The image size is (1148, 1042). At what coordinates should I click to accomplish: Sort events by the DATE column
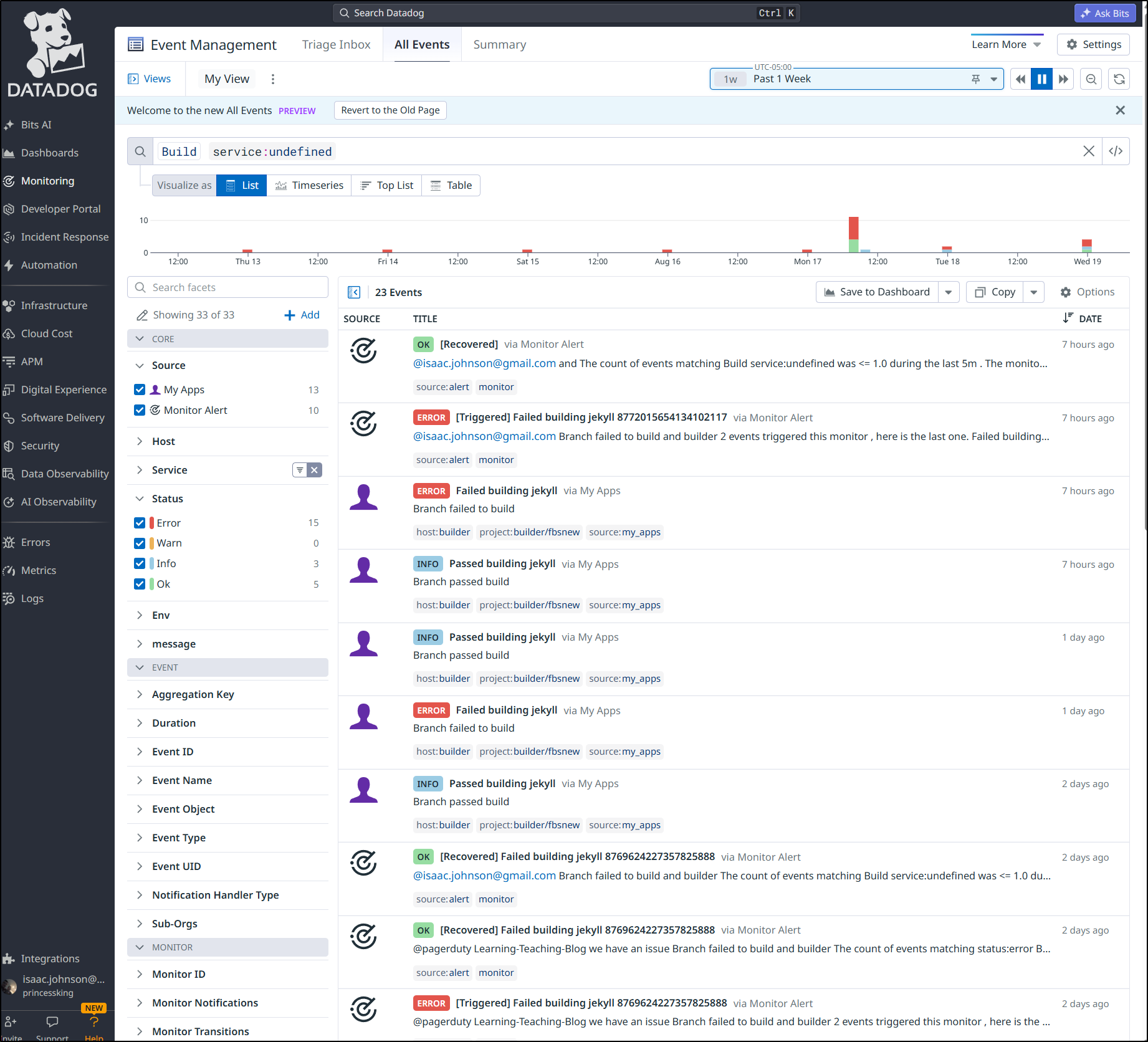pyautogui.click(x=1083, y=318)
